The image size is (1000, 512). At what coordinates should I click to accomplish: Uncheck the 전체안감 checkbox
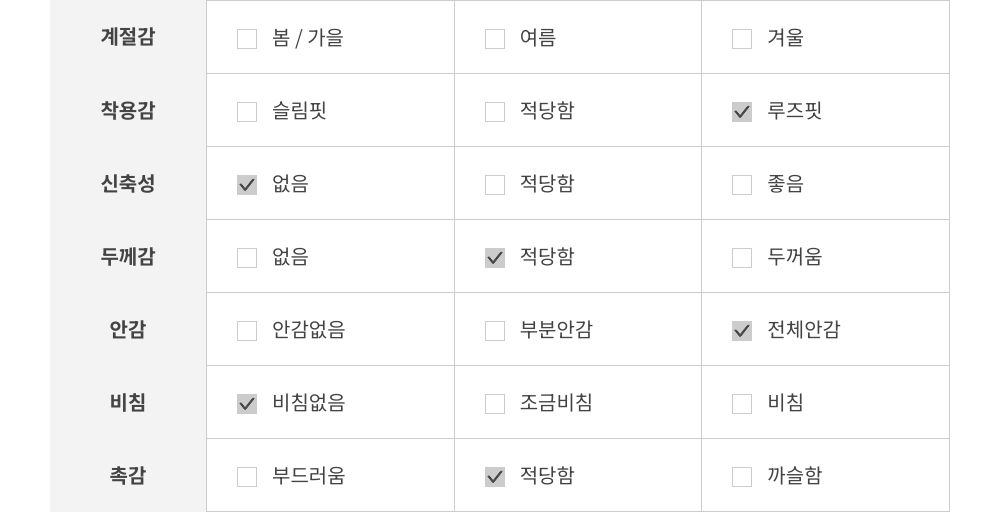(x=742, y=331)
